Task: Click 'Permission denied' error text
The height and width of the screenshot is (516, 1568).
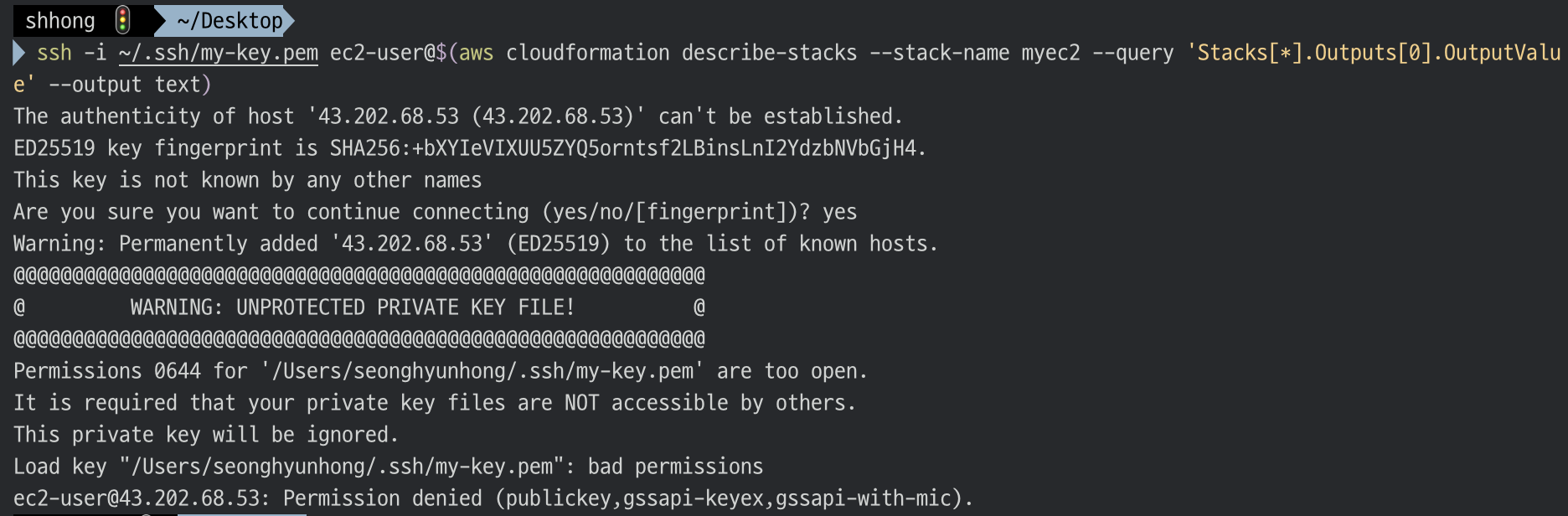Action: pyautogui.click(x=383, y=498)
